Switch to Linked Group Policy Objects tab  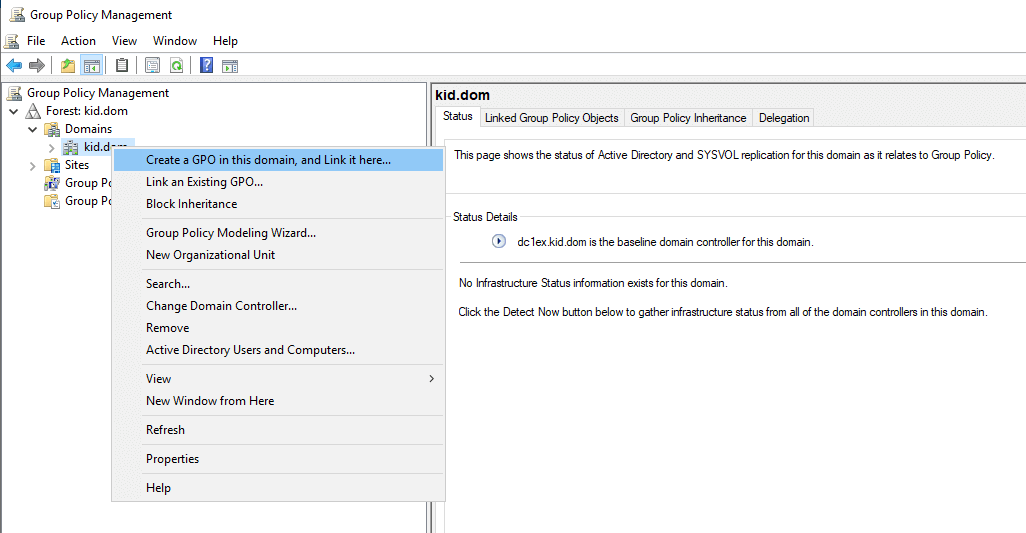551,118
